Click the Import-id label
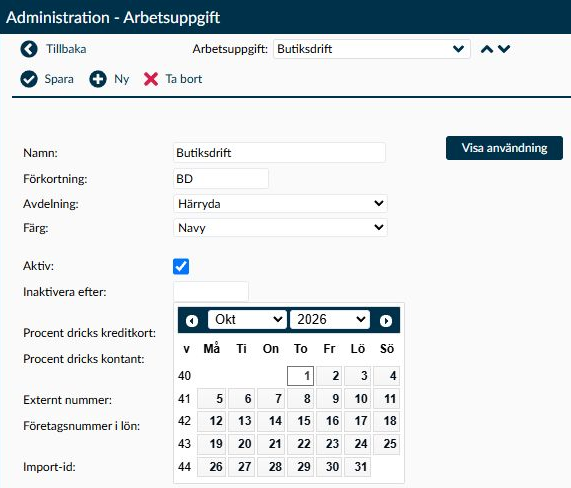The width and height of the screenshot is (571, 488). click(x=49, y=467)
